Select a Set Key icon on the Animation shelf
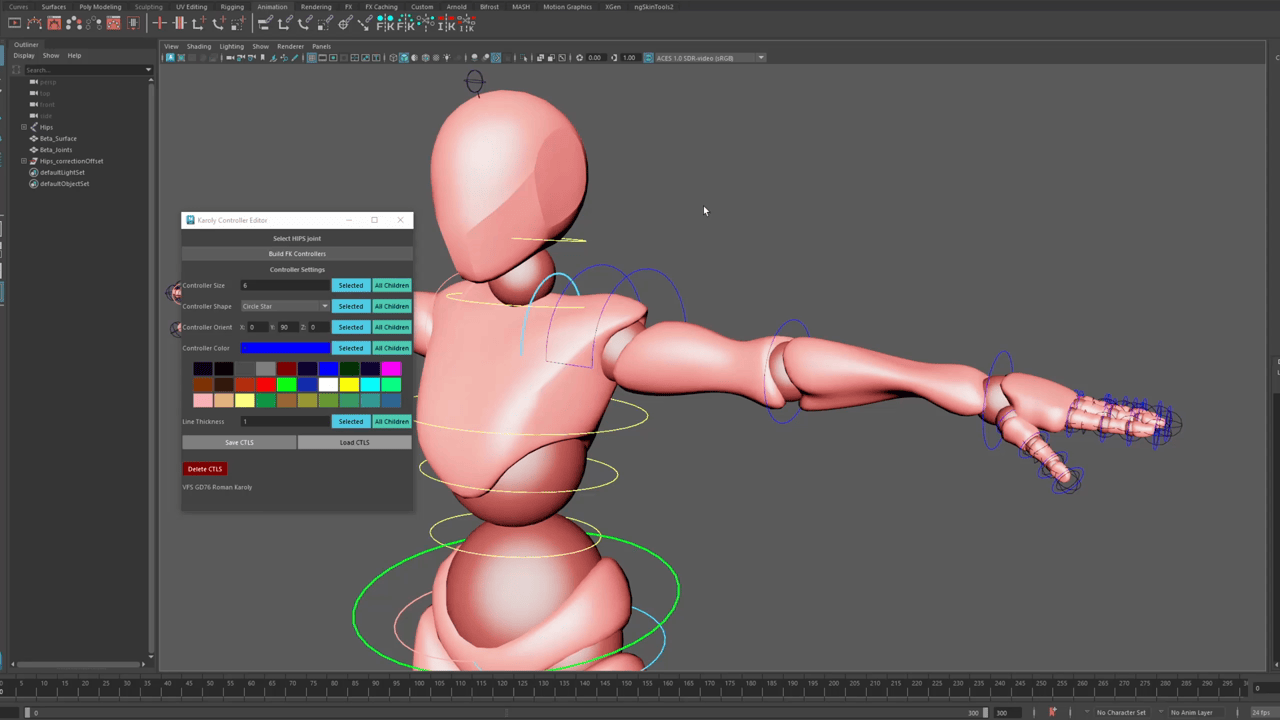The height and width of the screenshot is (720, 1280). coord(160,26)
